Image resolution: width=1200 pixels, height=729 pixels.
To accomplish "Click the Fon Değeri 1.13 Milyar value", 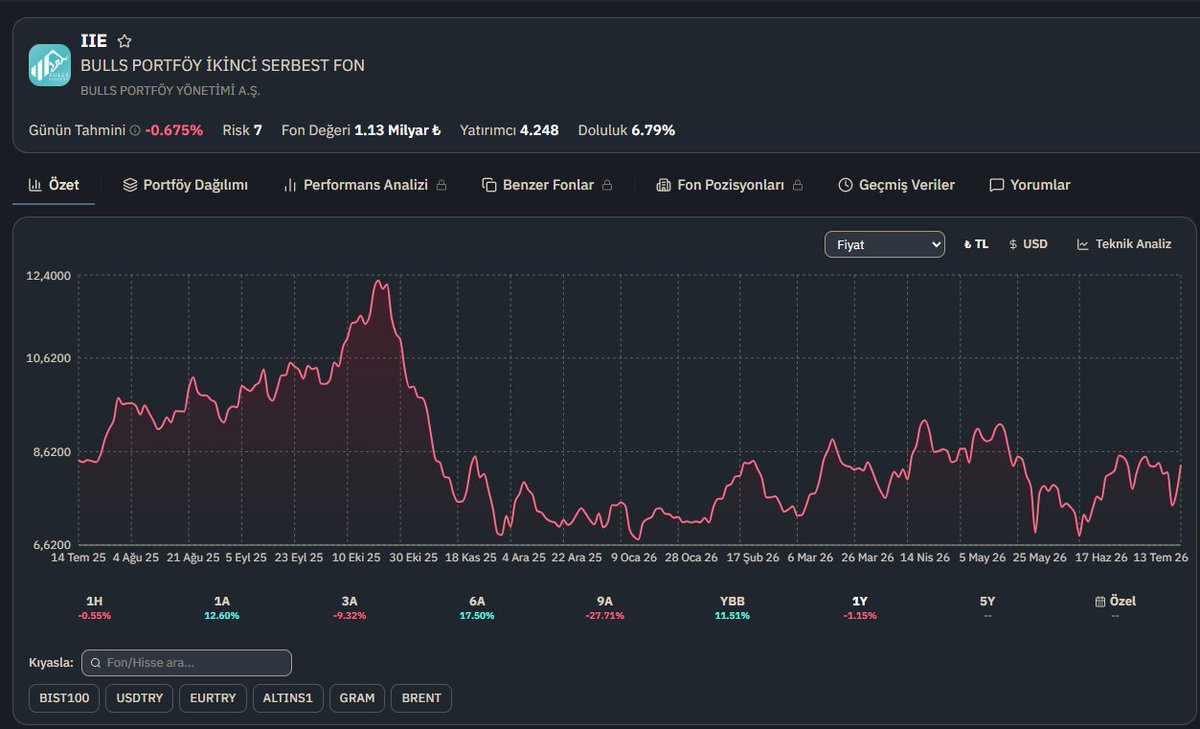I will pyautogui.click(x=398, y=130).
